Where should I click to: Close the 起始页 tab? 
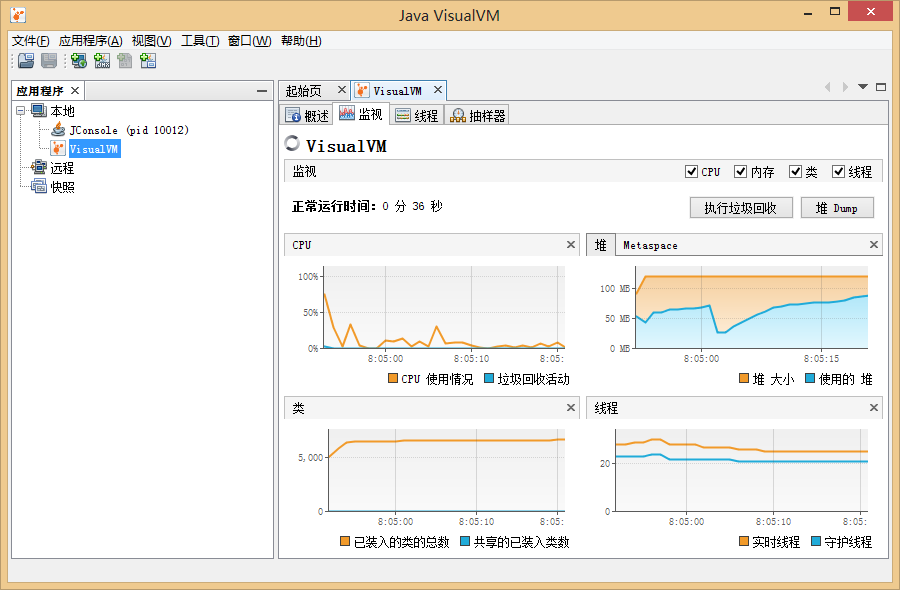point(342,90)
